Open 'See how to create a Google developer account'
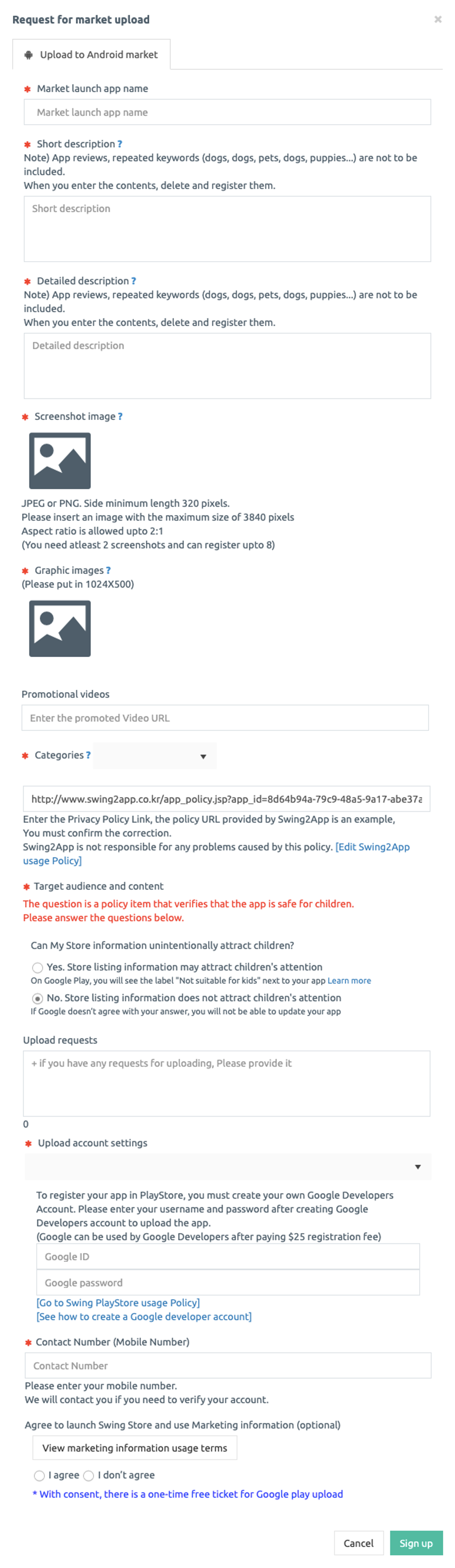This screenshot has width=455, height=1568. click(x=144, y=1316)
